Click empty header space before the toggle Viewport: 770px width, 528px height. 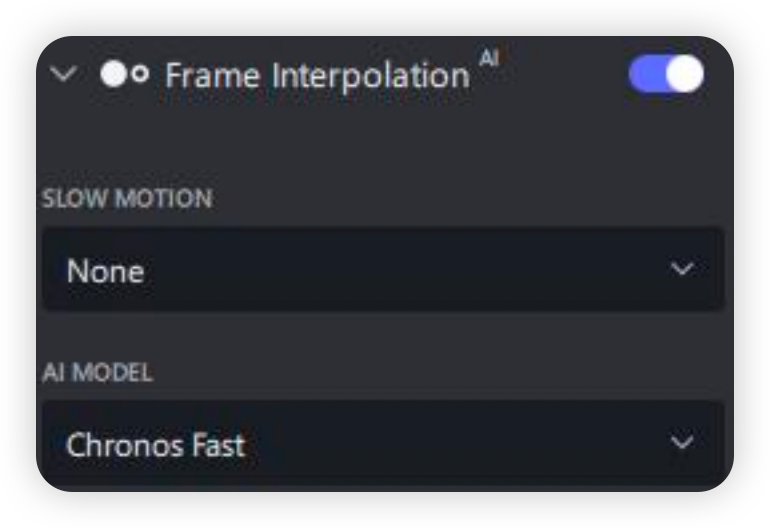pos(560,76)
